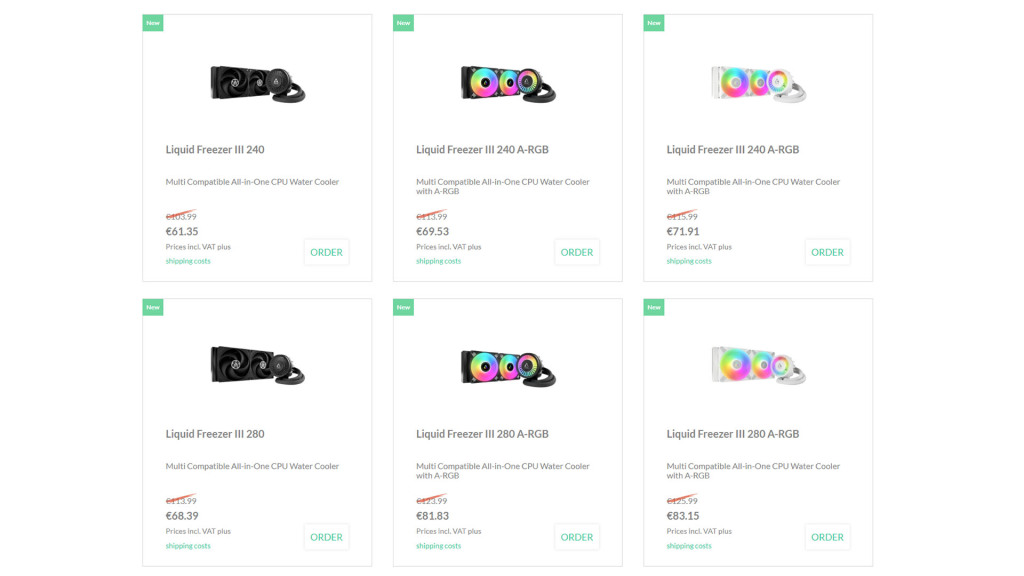
Task: View shipping costs for the €68.39 cooler
Action: pos(188,546)
